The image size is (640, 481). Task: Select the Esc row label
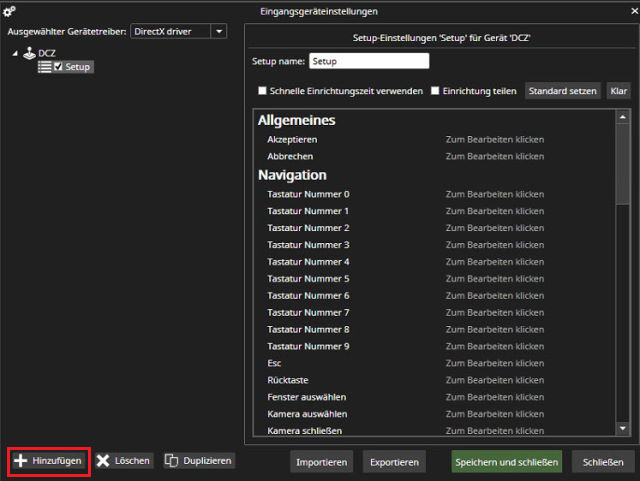[274, 363]
